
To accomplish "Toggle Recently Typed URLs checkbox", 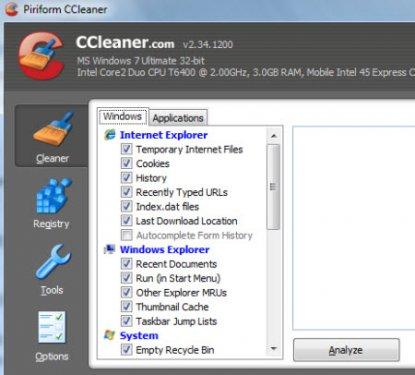I will tap(126, 192).
